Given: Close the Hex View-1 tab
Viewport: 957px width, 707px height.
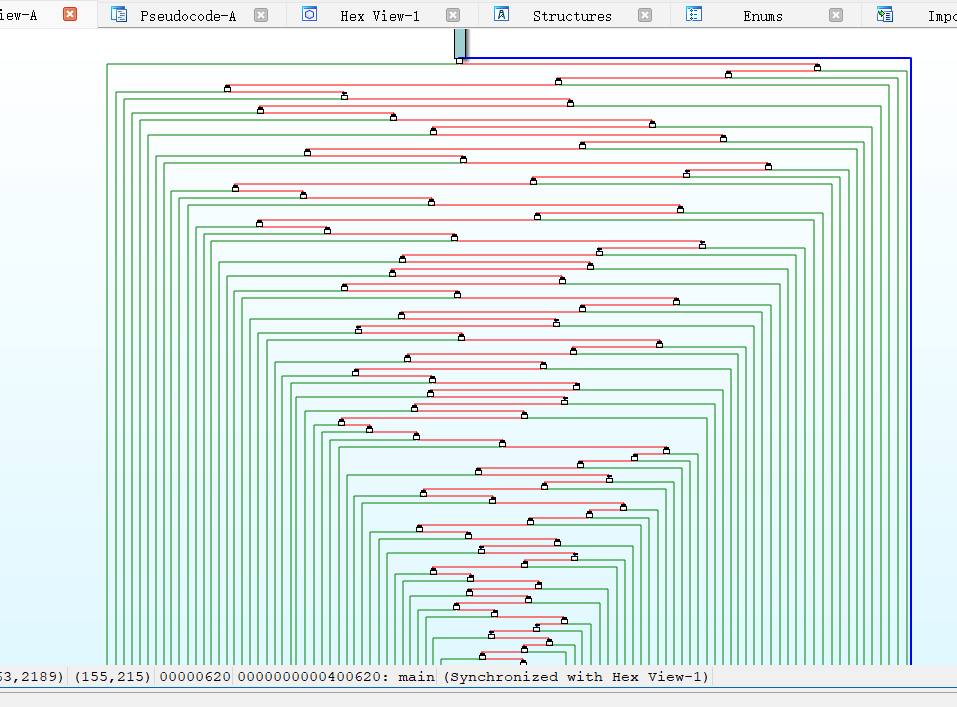Looking at the screenshot, I should coord(453,15).
